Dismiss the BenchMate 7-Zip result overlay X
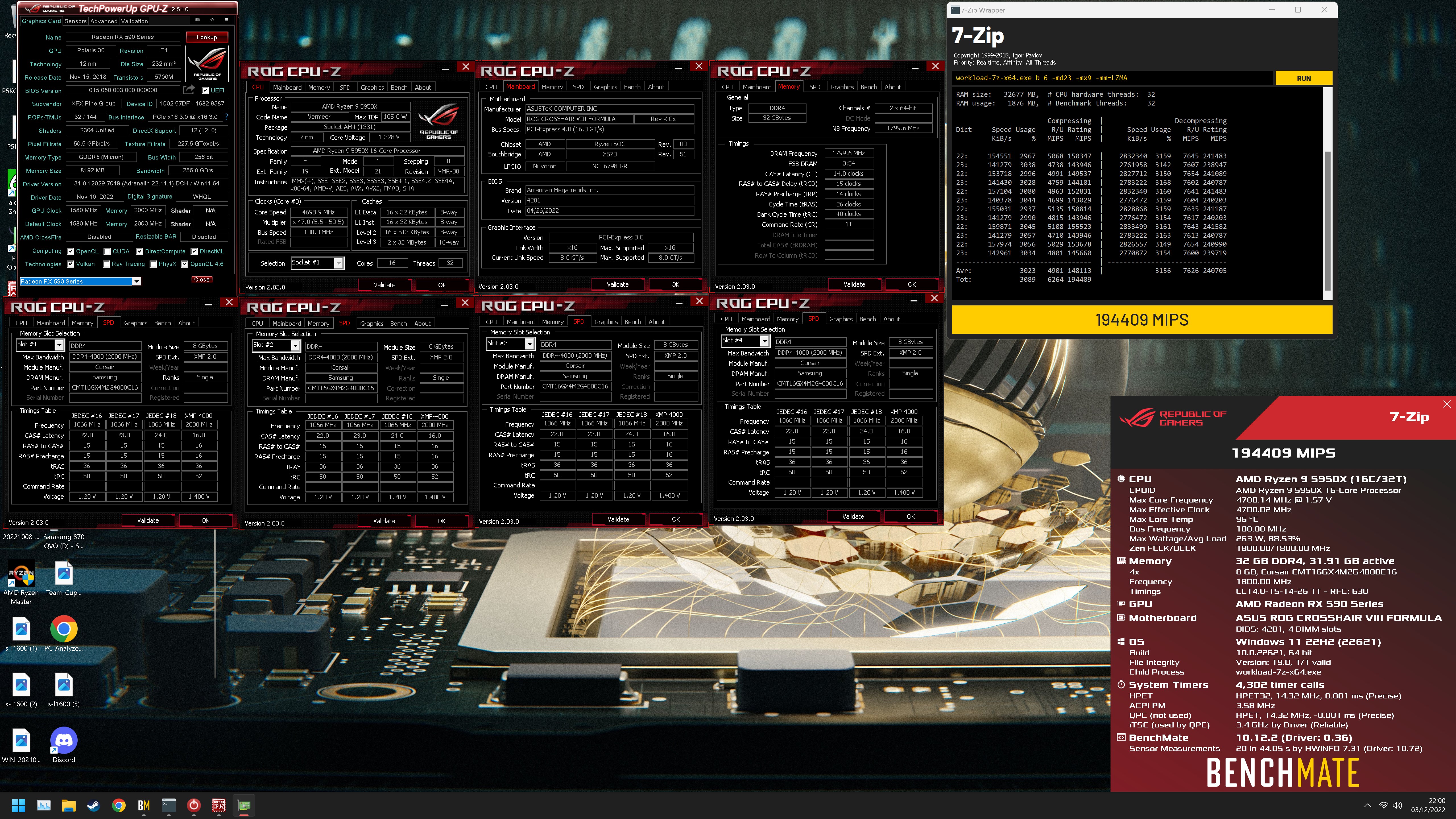 [x=1446, y=404]
